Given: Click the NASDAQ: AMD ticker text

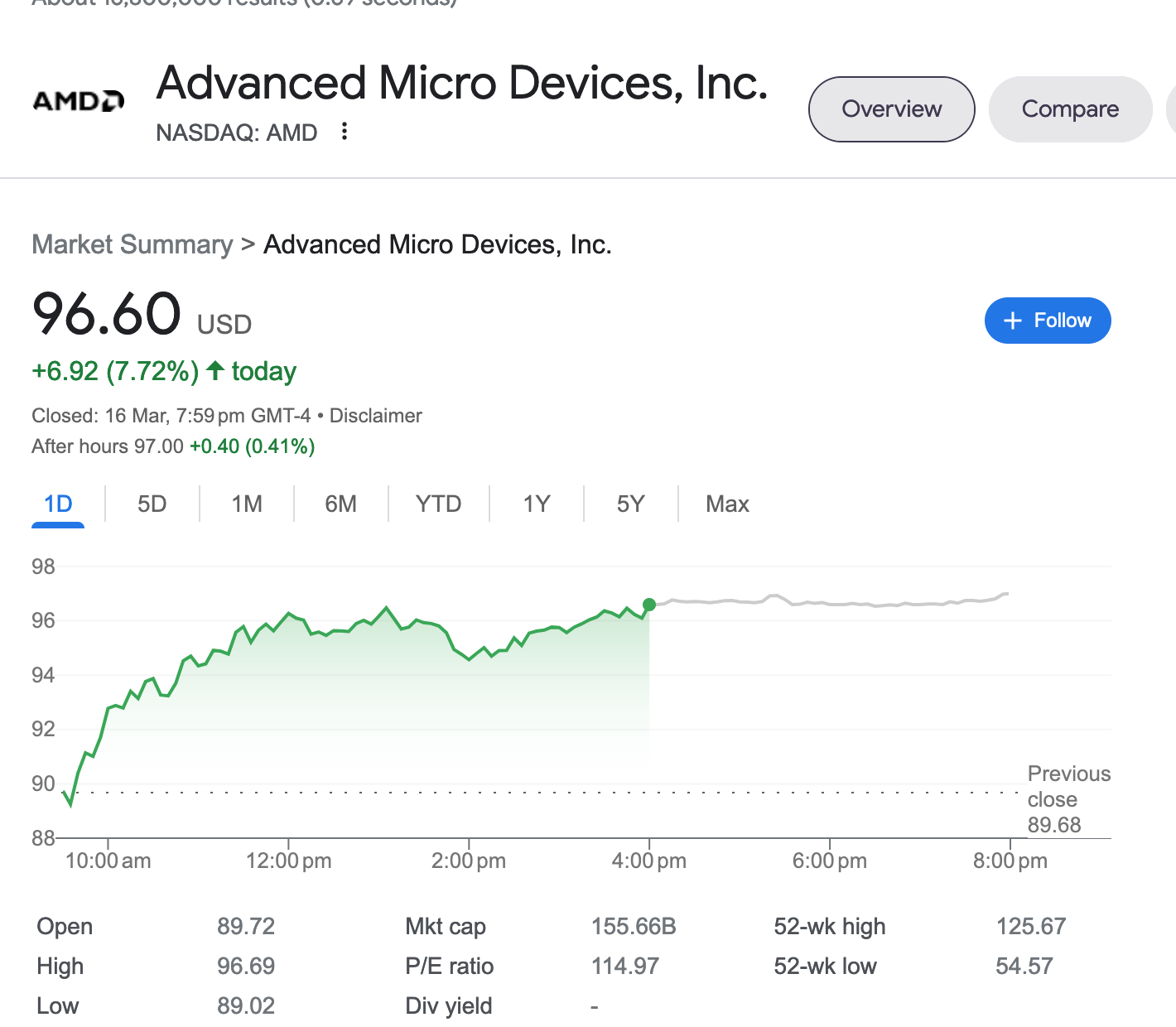Looking at the screenshot, I should 237,133.
